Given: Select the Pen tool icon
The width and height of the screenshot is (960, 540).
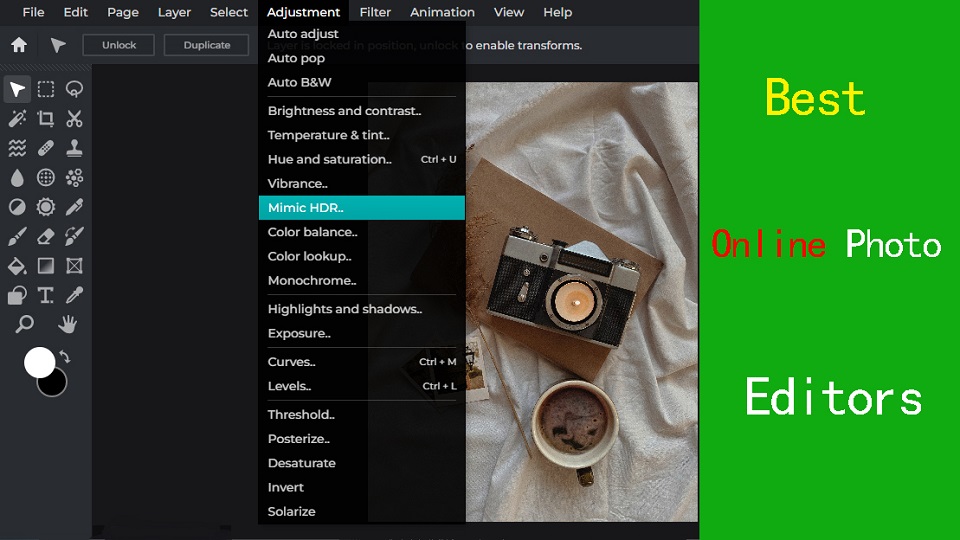Looking at the screenshot, I should point(75,207).
